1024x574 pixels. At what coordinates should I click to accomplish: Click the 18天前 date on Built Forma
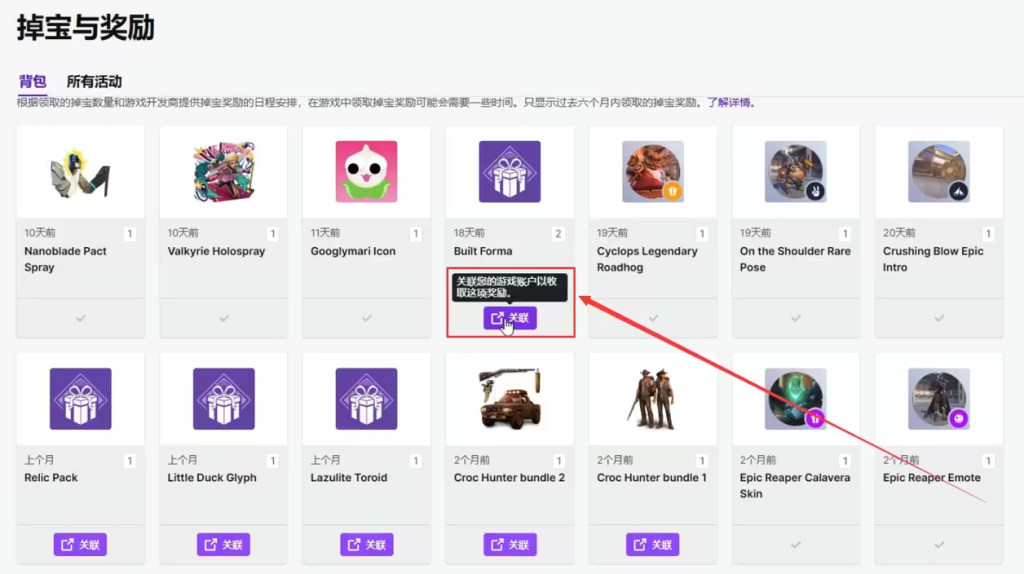point(469,233)
